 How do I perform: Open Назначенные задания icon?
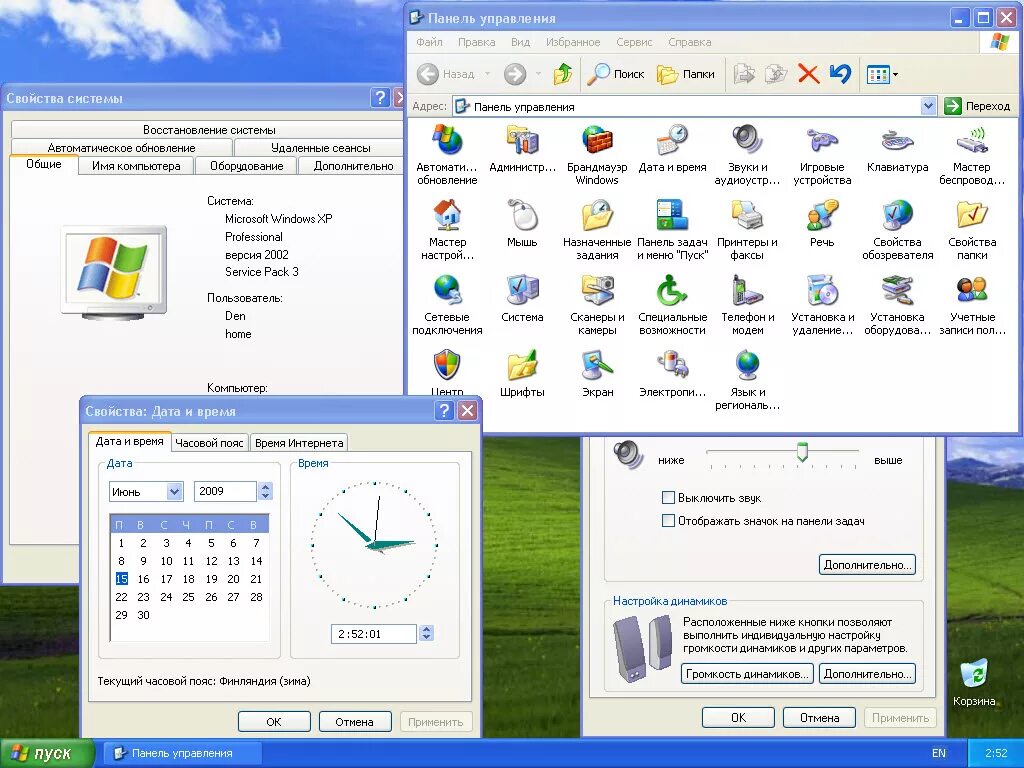click(597, 230)
